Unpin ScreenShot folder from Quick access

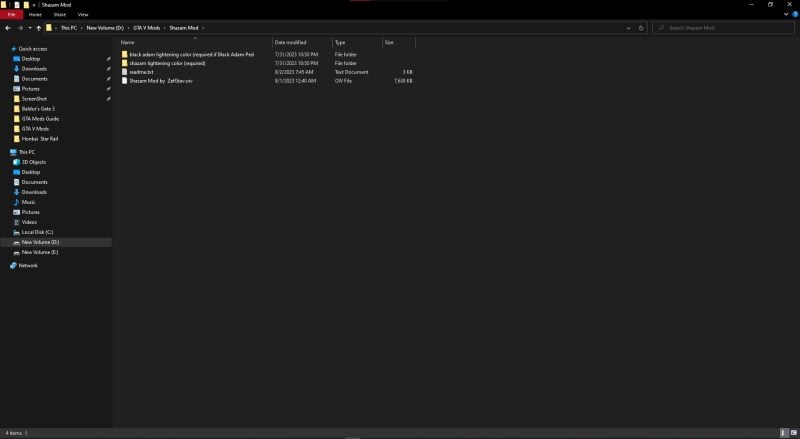(108, 99)
